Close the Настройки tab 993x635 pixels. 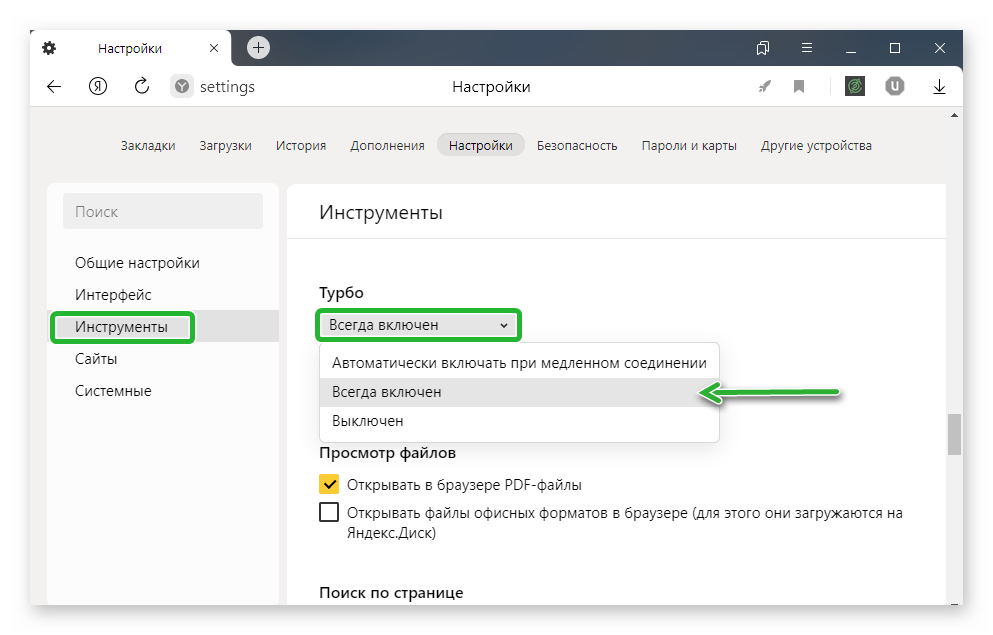point(214,48)
